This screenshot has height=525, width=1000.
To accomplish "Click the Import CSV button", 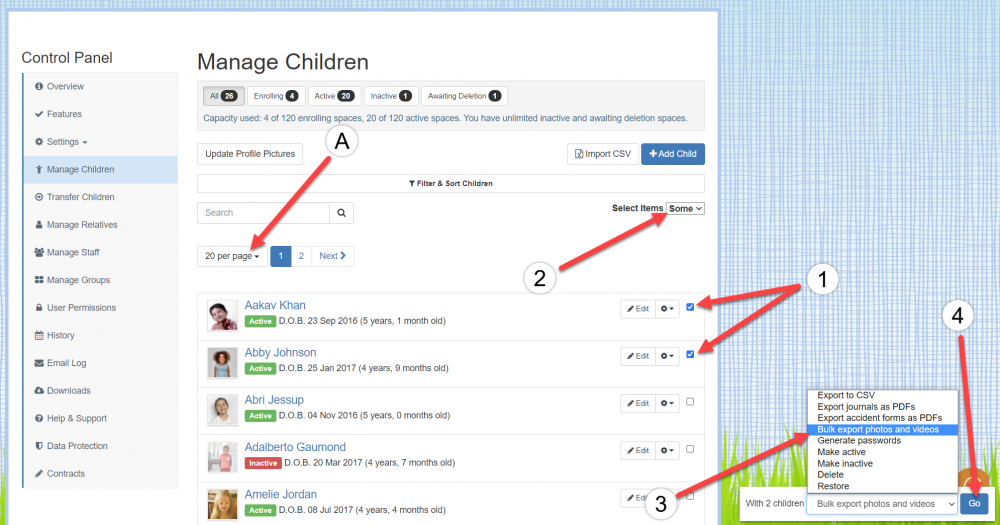I will coord(603,154).
